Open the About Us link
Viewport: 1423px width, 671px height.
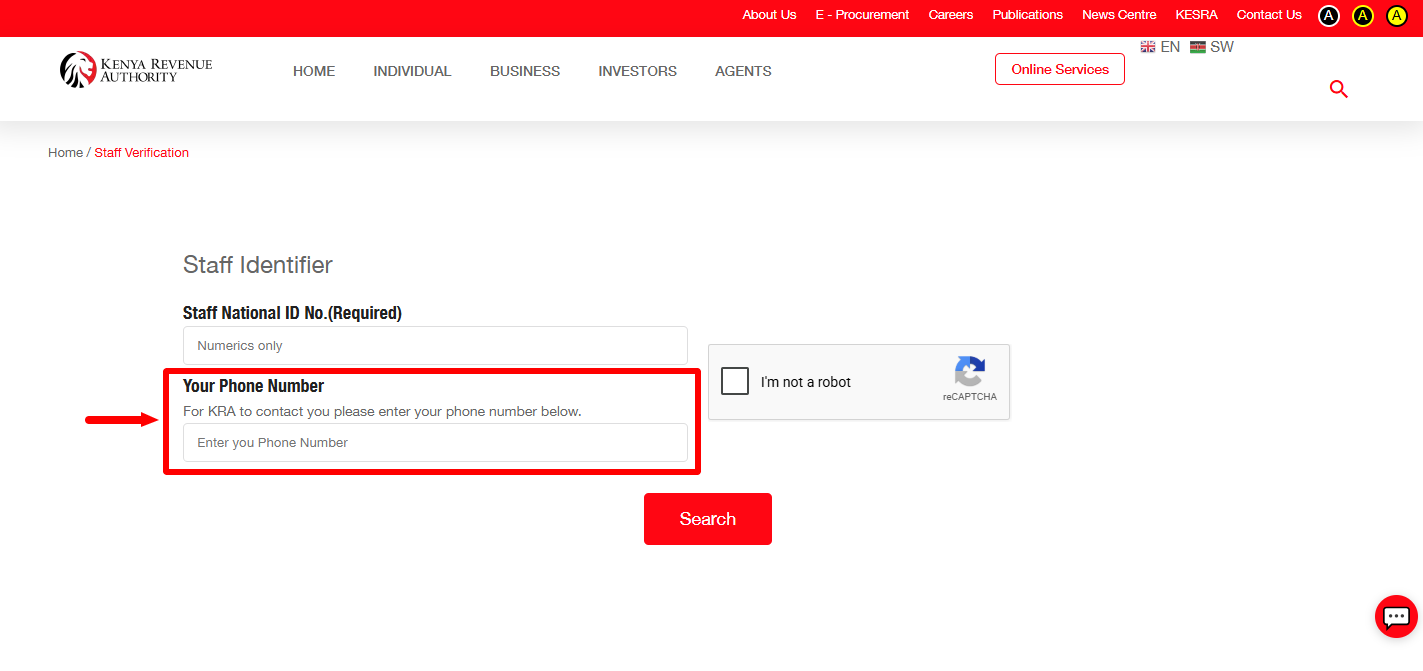coord(769,15)
